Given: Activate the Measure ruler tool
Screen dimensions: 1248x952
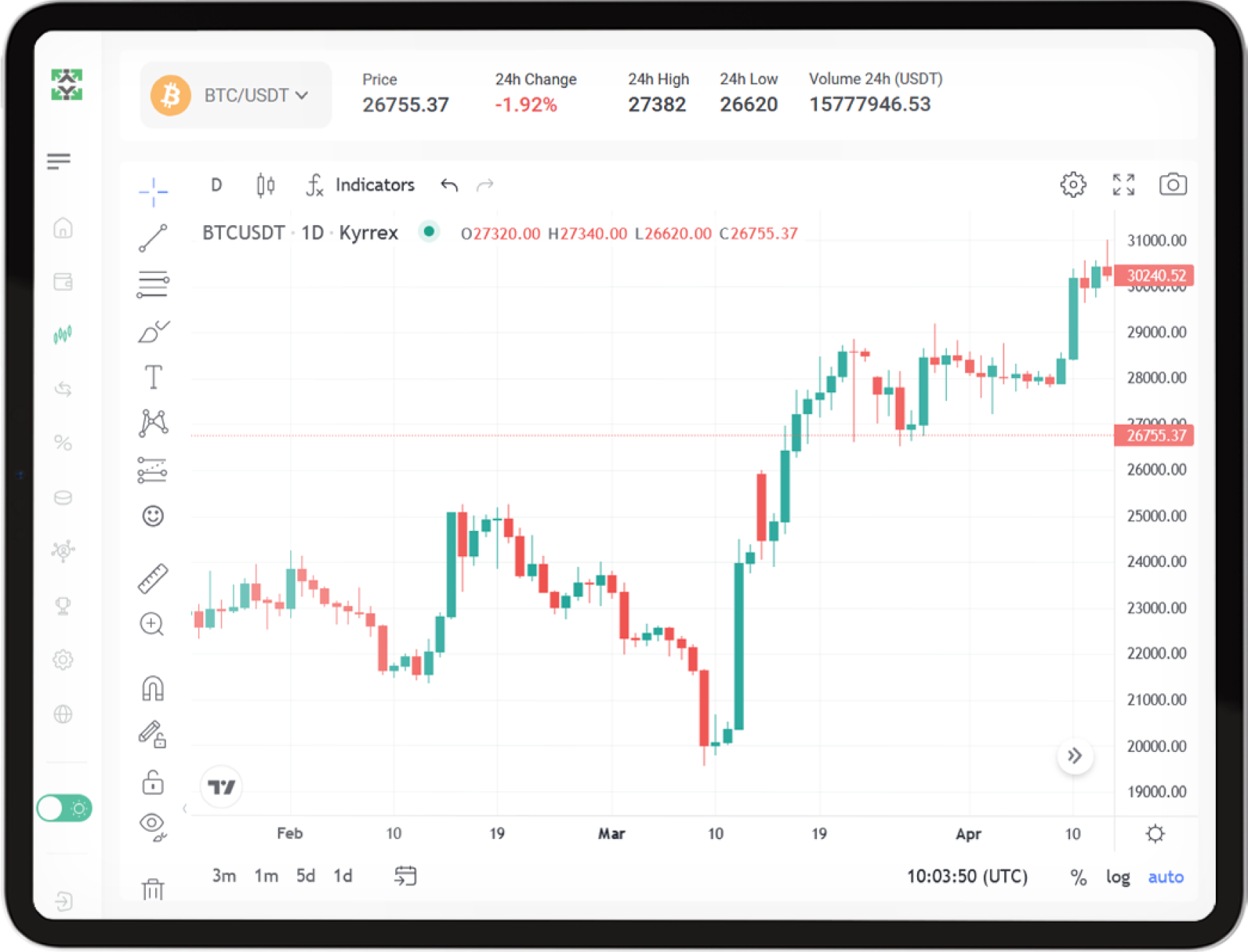Looking at the screenshot, I should (x=153, y=576).
